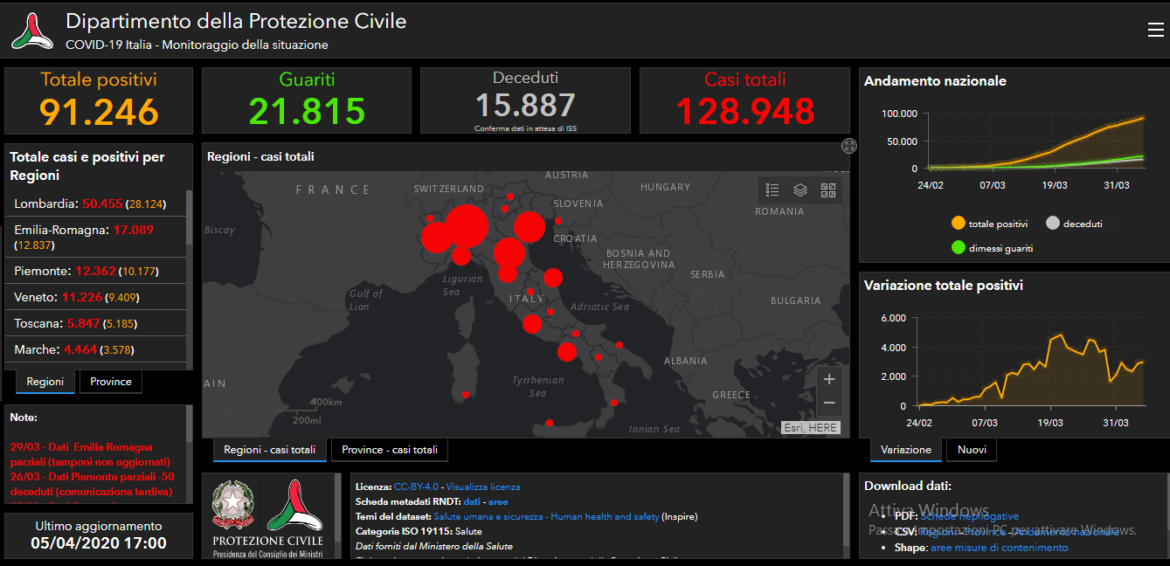Image resolution: width=1170 pixels, height=566 pixels.
Task: Select the Regioni - casi totali map tab
Action: pos(270,450)
